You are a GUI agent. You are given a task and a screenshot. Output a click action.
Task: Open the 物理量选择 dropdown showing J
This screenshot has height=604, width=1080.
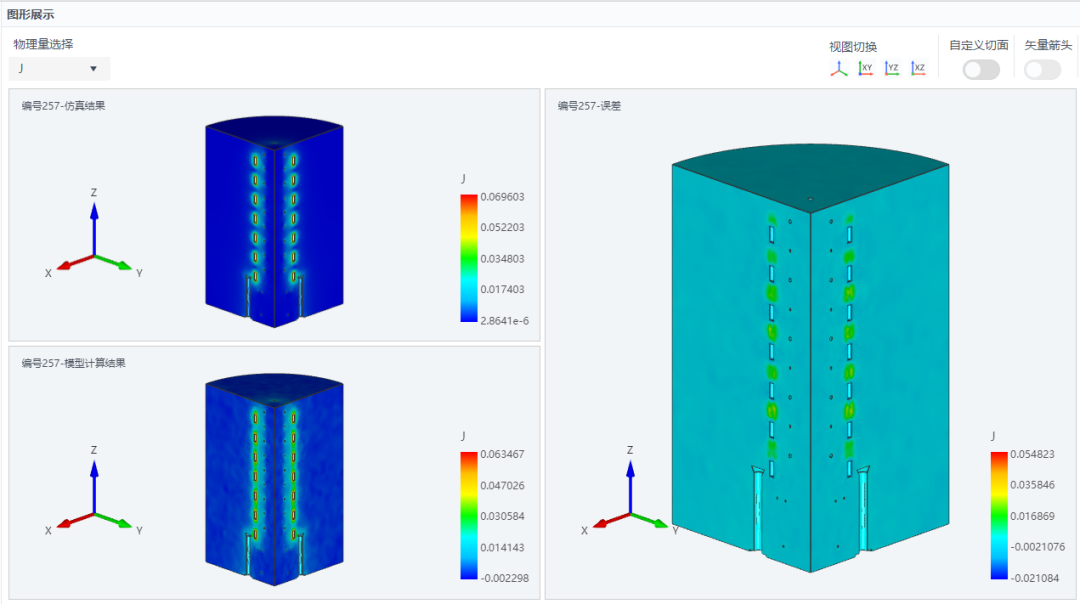click(59, 68)
